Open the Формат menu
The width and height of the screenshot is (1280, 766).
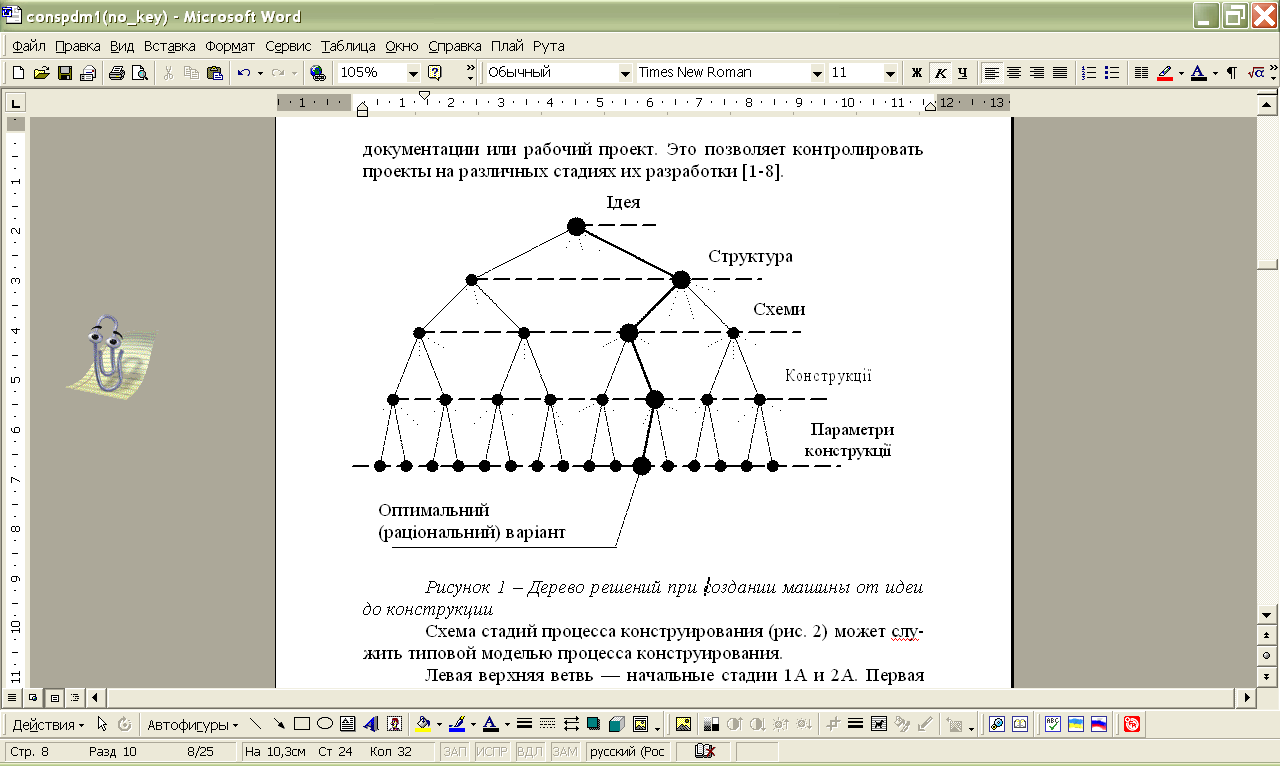pyautogui.click(x=231, y=46)
